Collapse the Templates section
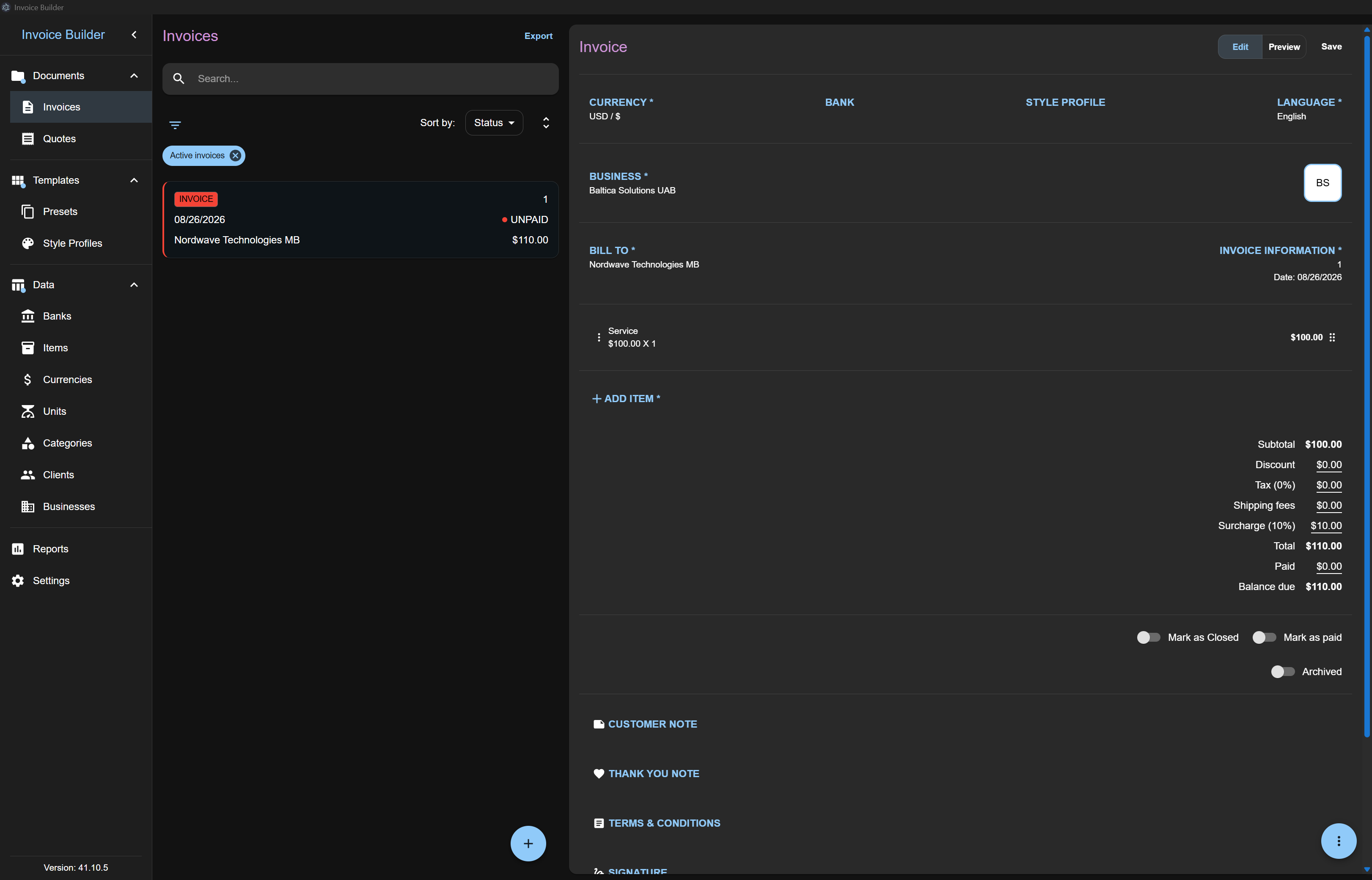1372x880 pixels. [x=134, y=181]
